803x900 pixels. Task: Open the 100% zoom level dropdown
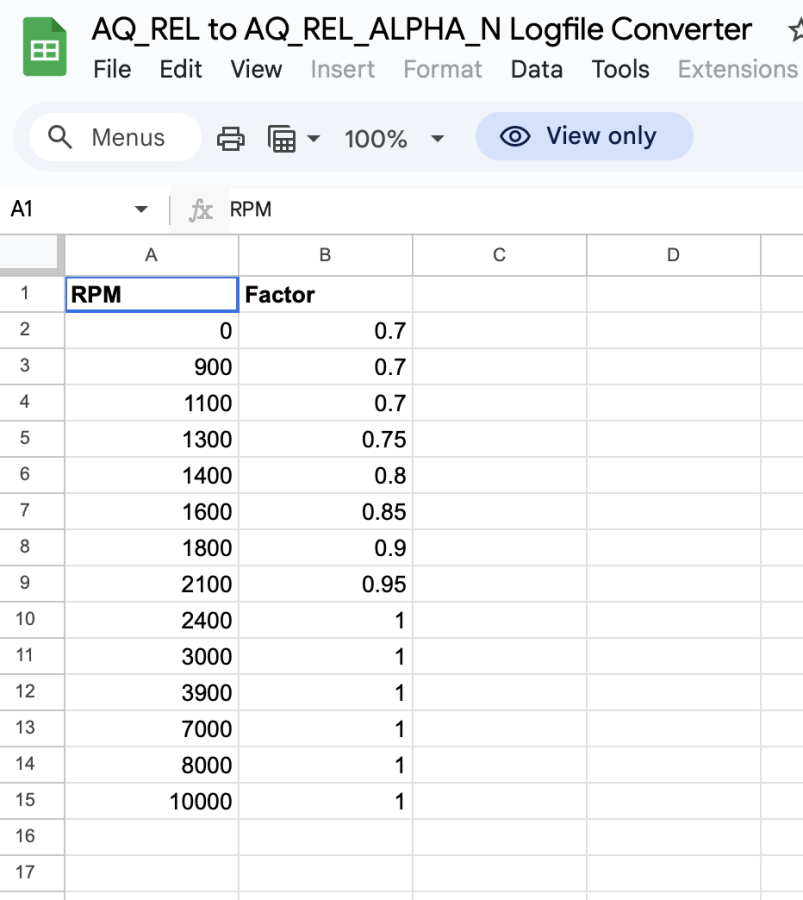pos(394,138)
